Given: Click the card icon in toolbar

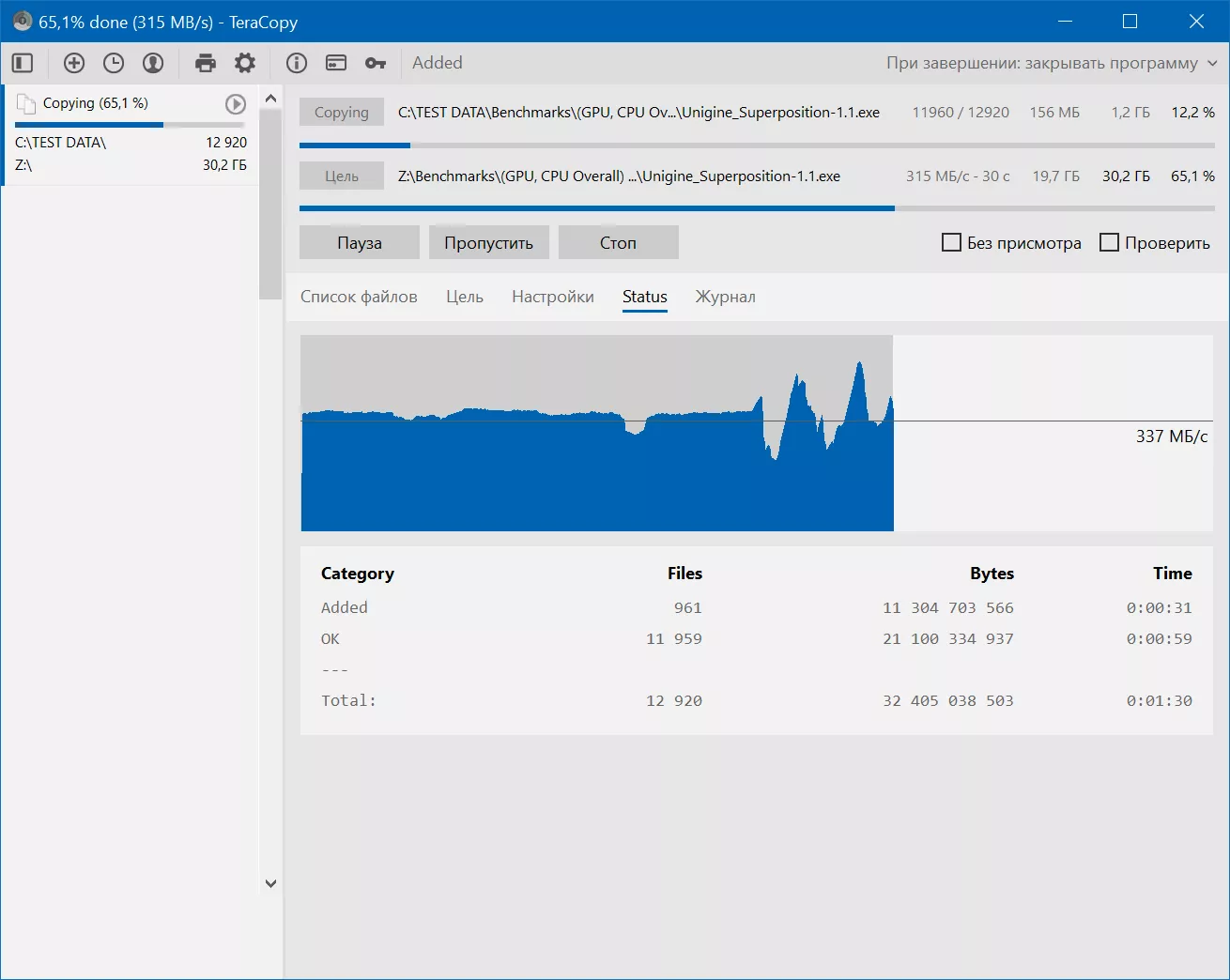Looking at the screenshot, I should coord(336,63).
